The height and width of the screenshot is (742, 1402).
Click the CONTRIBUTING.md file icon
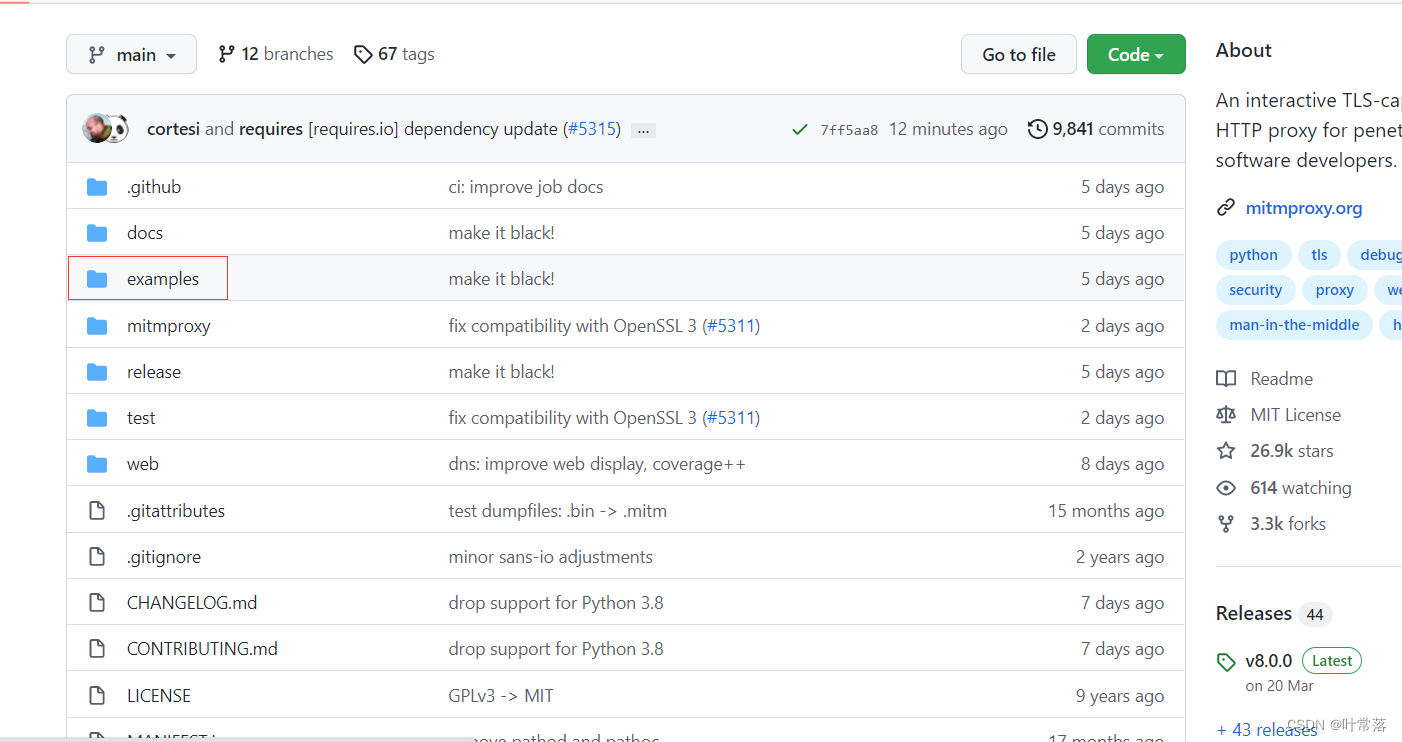point(97,649)
